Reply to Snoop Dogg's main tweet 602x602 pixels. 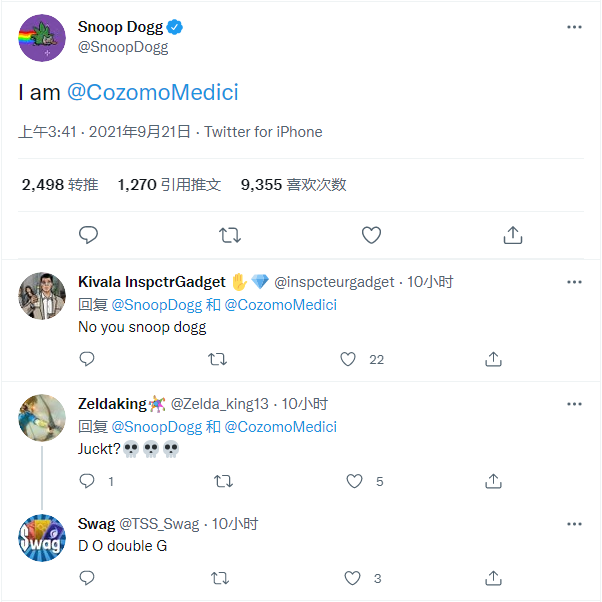[x=88, y=235]
